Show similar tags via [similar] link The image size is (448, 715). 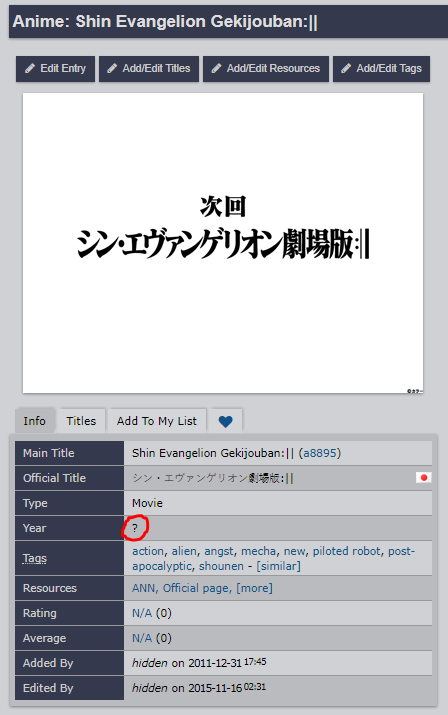[278, 566]
